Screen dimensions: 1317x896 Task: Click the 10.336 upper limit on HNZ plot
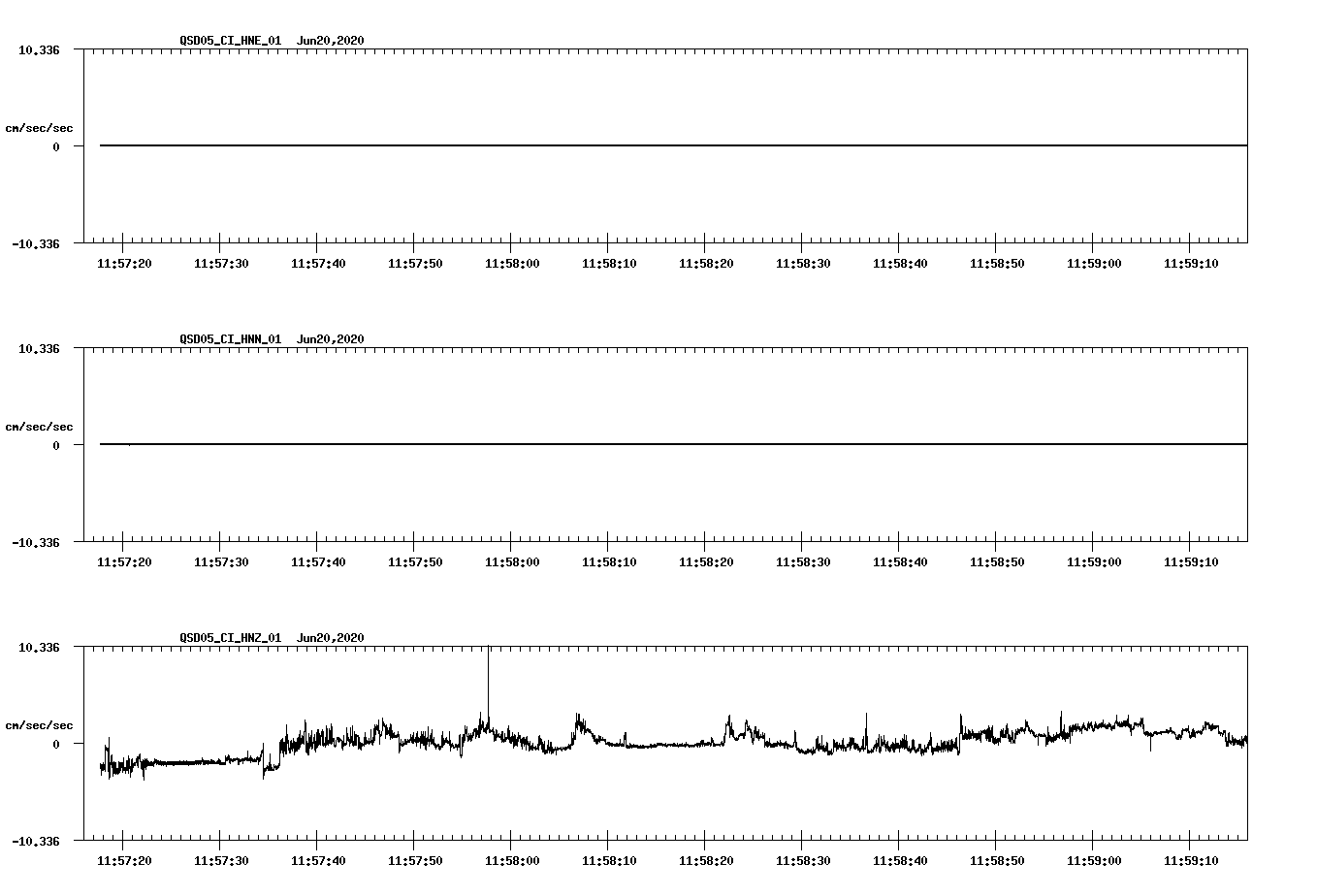pyautogui.click(x=39, y=647)
